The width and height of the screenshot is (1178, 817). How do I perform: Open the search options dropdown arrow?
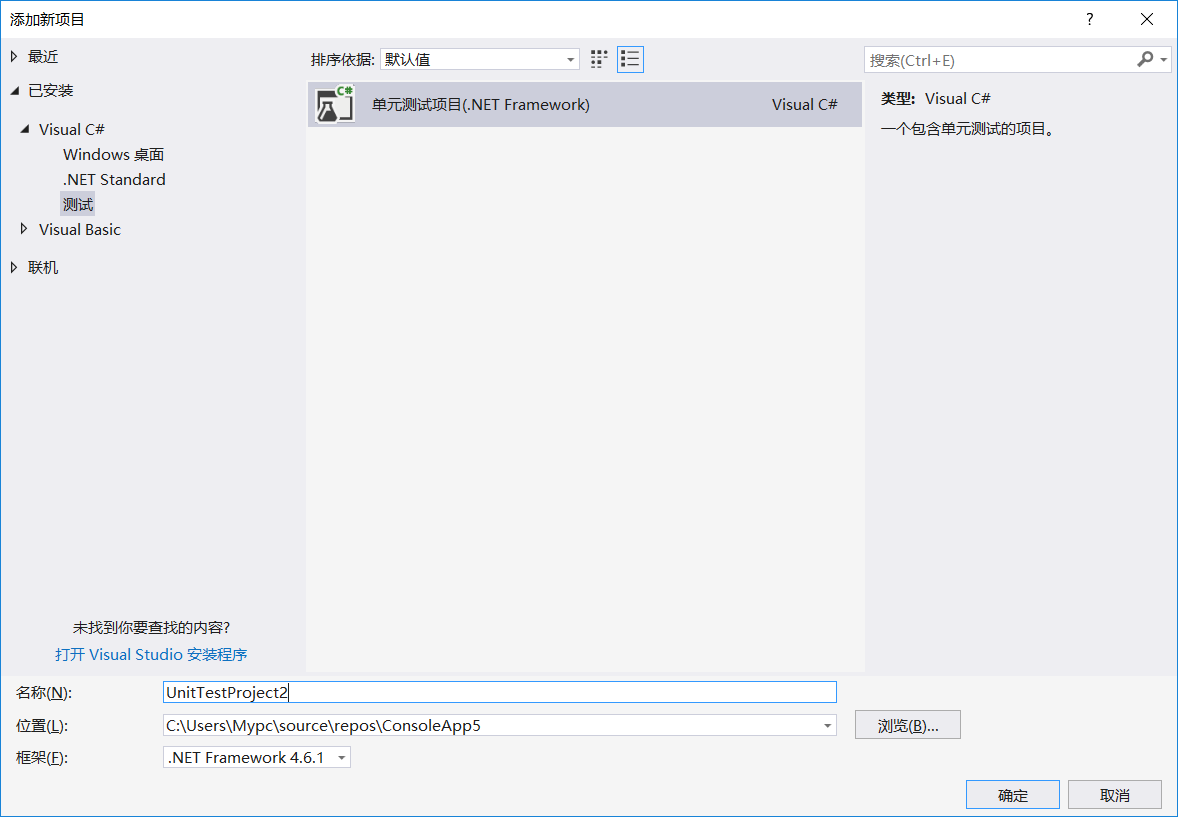pyautogui.click(x=1164, y=60)
